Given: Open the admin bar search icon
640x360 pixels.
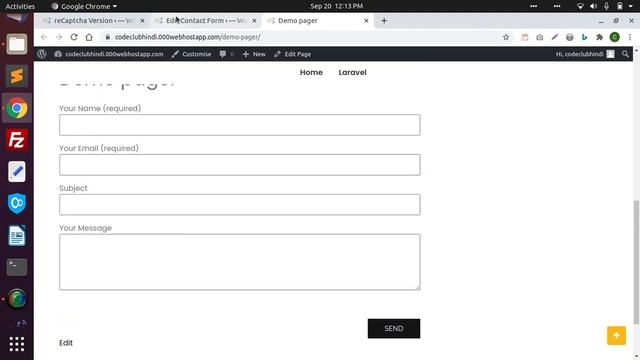Looking at the screenshot, I should tap(625, 54).
